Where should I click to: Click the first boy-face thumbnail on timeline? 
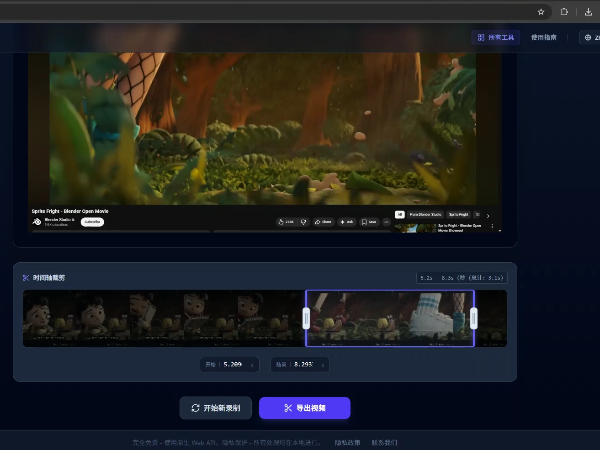point(49,318)
